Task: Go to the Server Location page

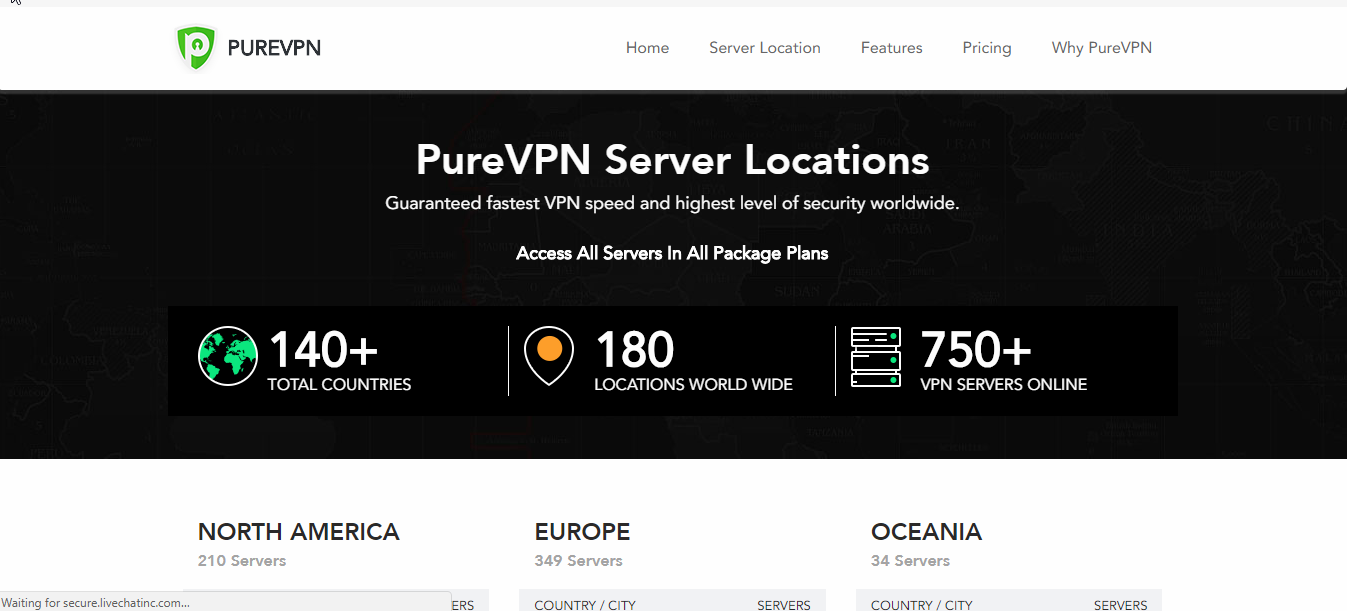Action: (764, 48)
